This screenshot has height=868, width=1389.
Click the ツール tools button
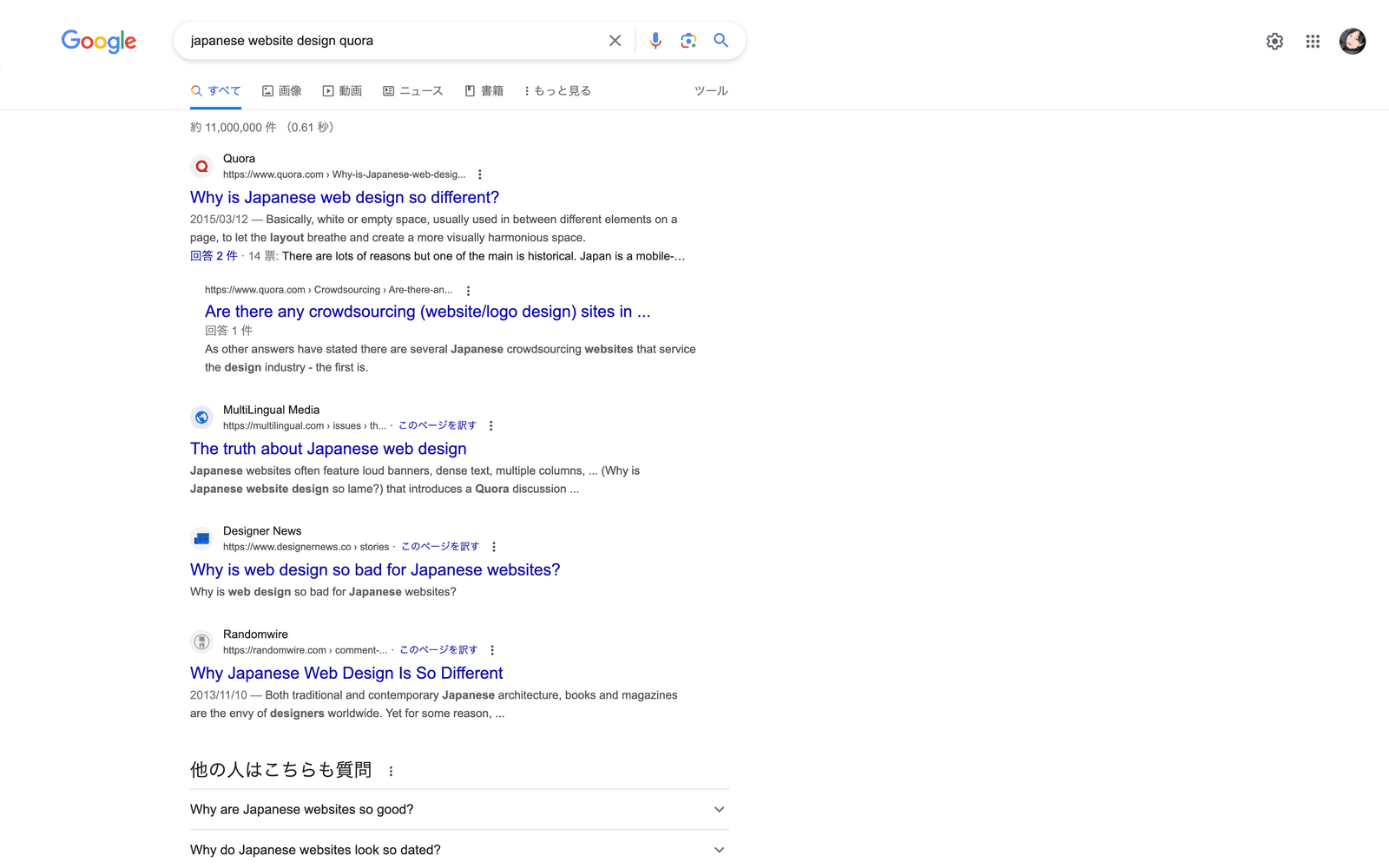tap(710, 91)
